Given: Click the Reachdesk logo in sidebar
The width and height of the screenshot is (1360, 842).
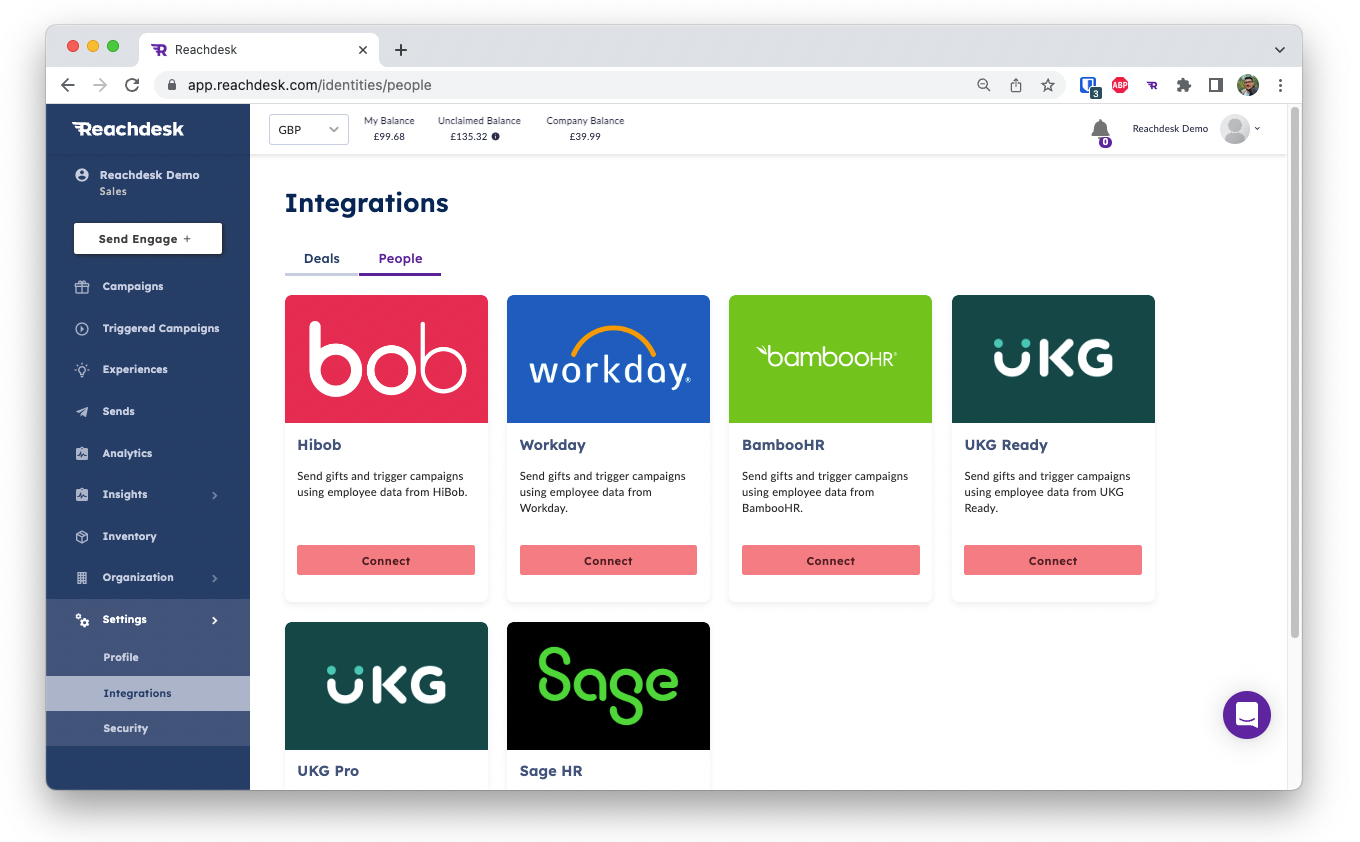Looking at the screenshot, I should coord(128,129).
